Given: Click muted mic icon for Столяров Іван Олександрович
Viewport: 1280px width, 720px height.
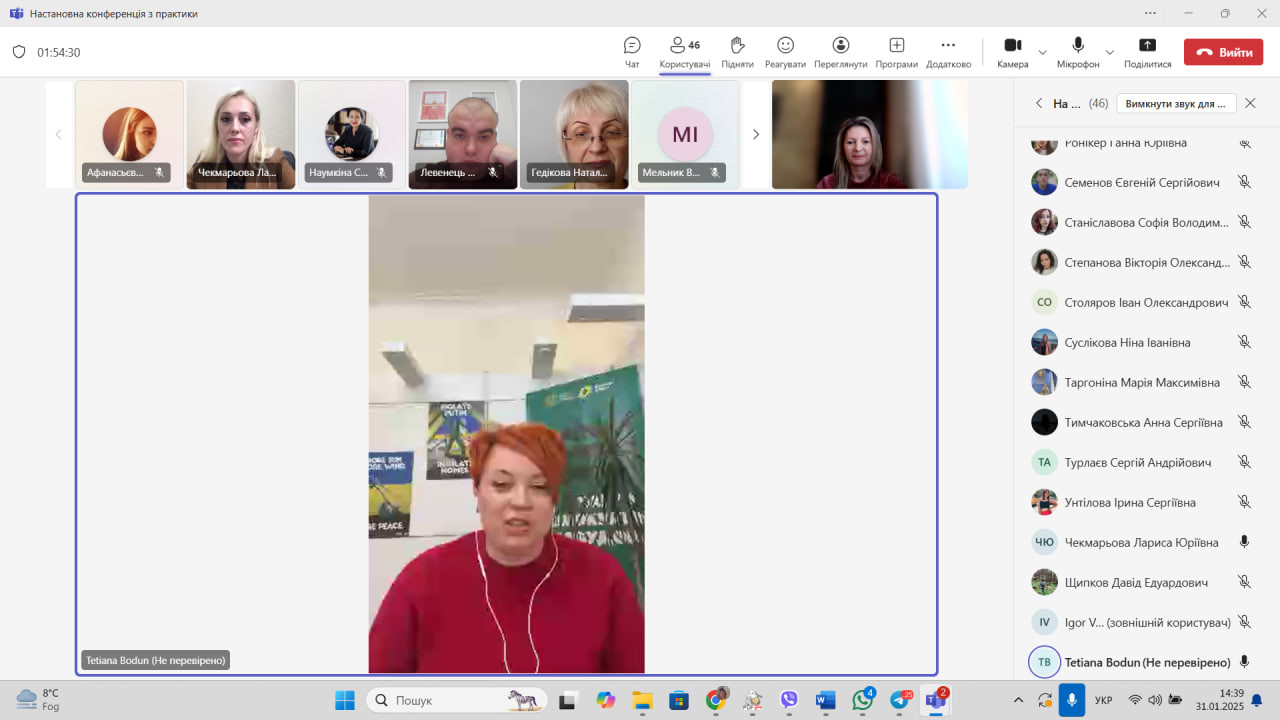Looking at the screenshot, I should click(1244, 302).
